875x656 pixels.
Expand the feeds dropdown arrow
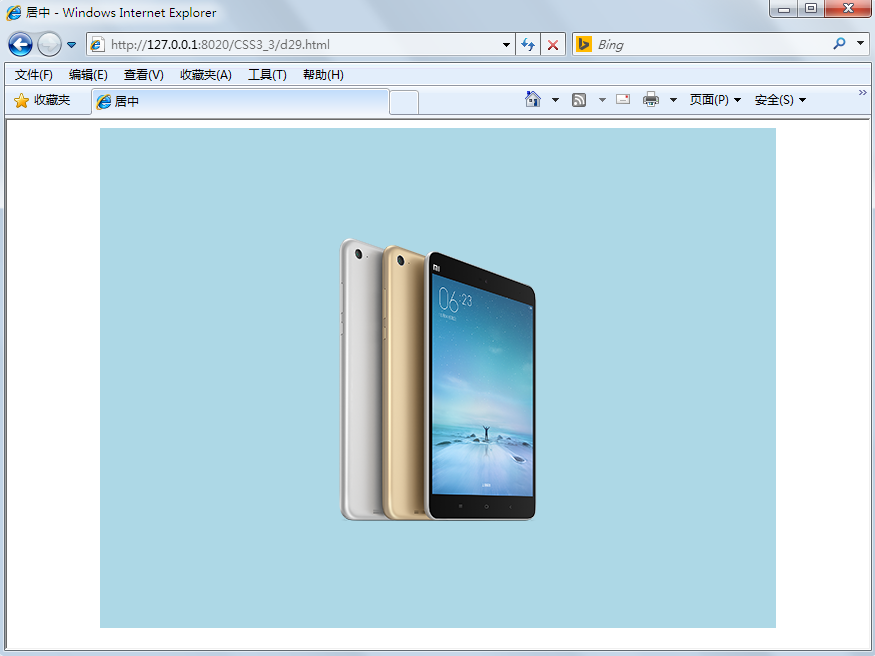(602, 100)
